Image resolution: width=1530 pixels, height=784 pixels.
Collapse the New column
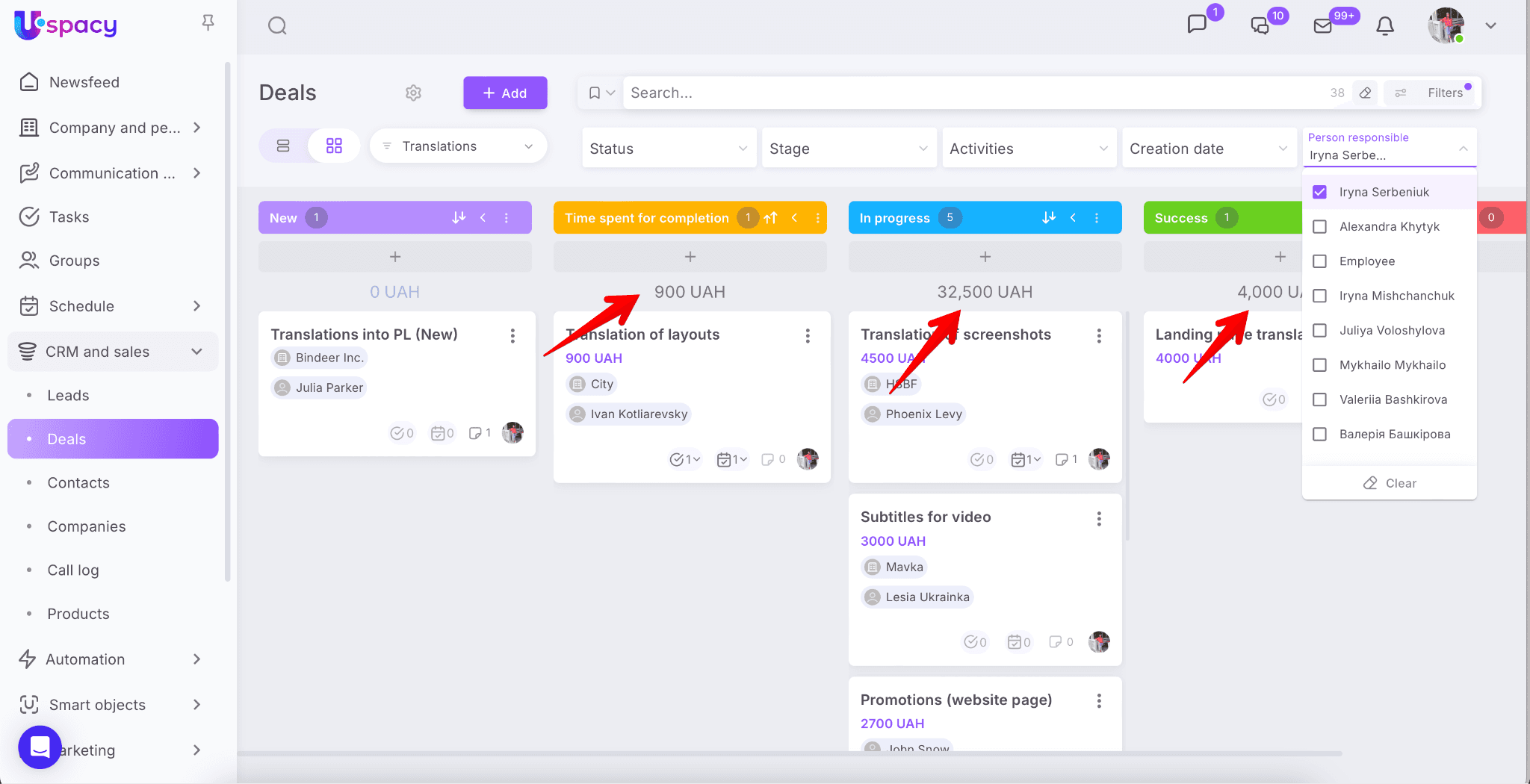[x=483, y=217]
